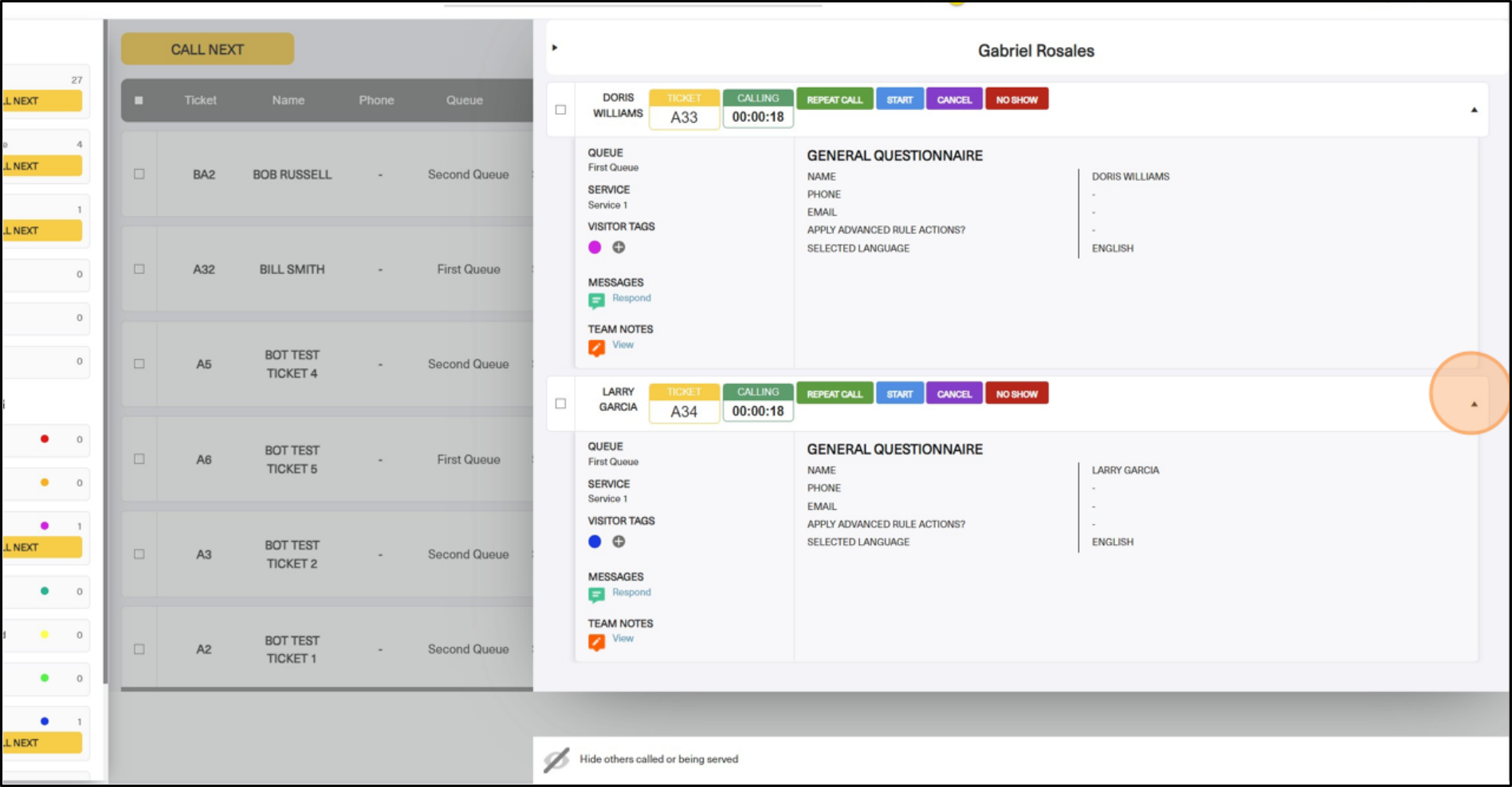The height and width of the screenshot is (787, 1512).
Task: Click the add tag plus icon for Doris Williams
Action: (619, 248)
